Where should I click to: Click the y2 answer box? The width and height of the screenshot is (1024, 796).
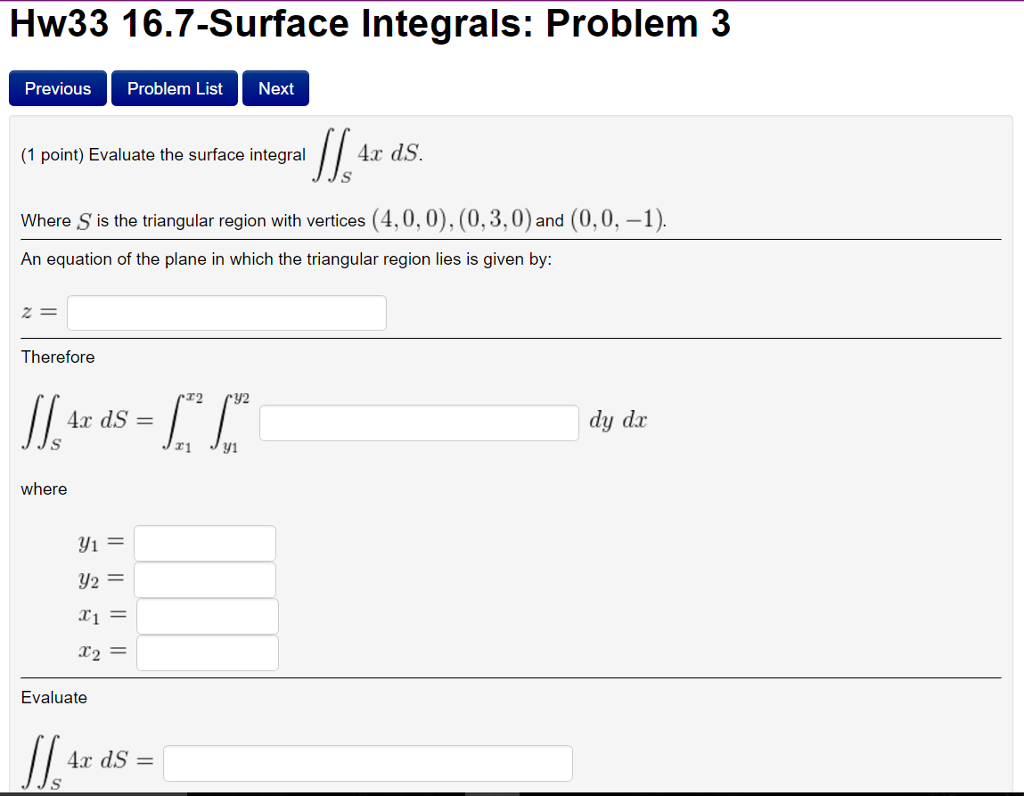(x=204, y=579)
